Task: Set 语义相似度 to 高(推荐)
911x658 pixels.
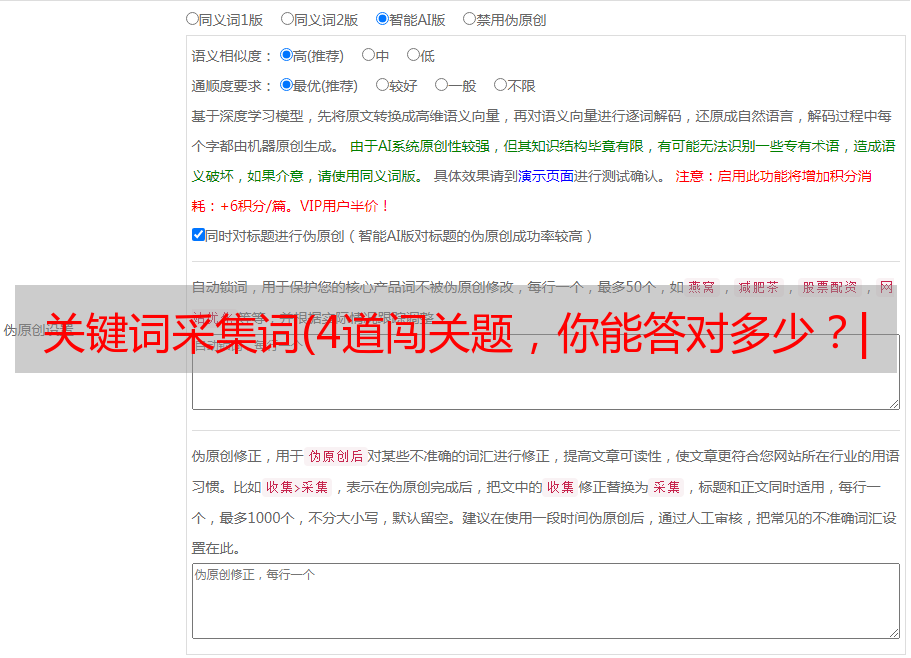Action: point(286,55)
